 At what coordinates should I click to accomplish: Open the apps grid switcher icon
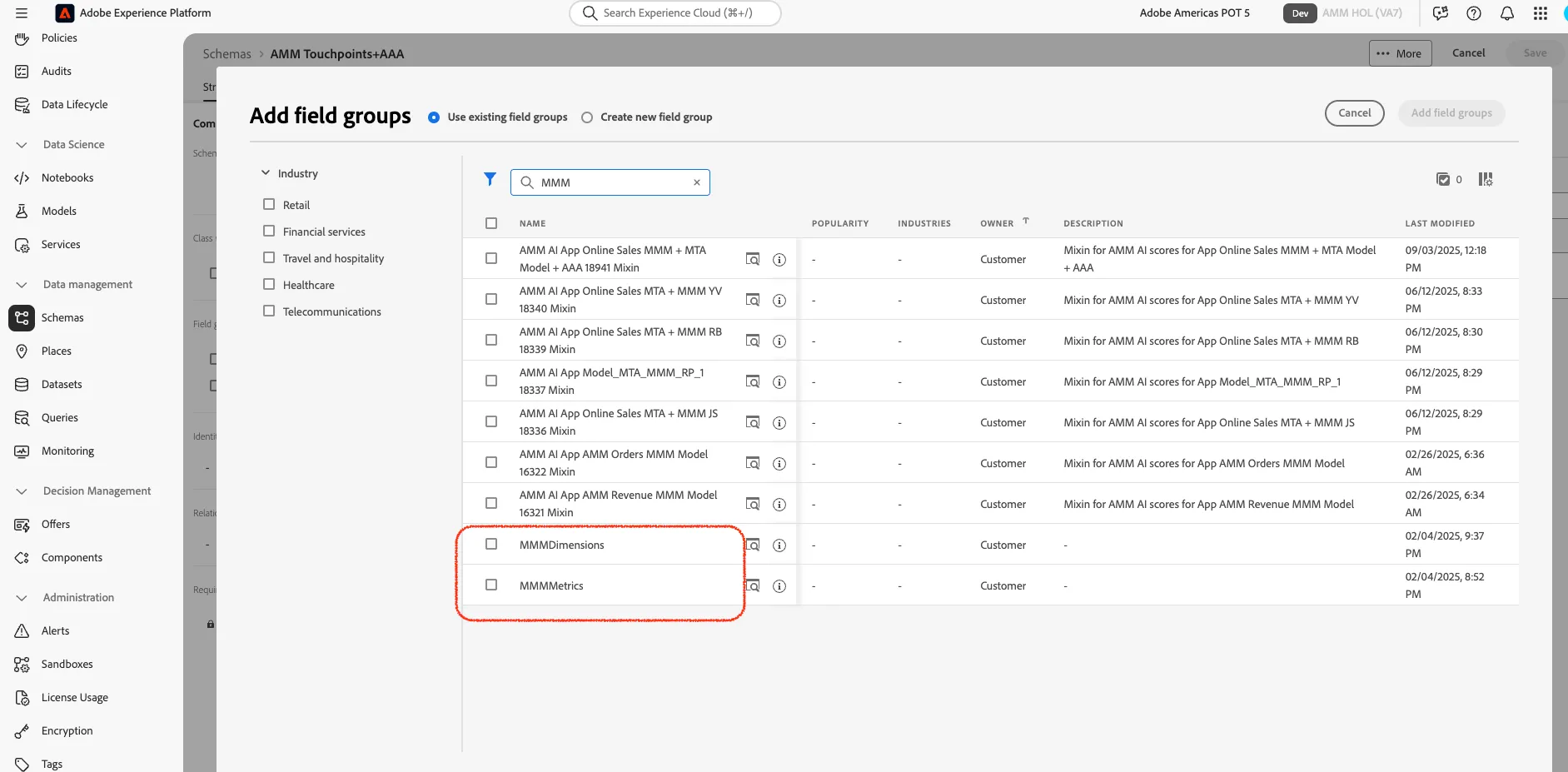(x=1541, y=13)
